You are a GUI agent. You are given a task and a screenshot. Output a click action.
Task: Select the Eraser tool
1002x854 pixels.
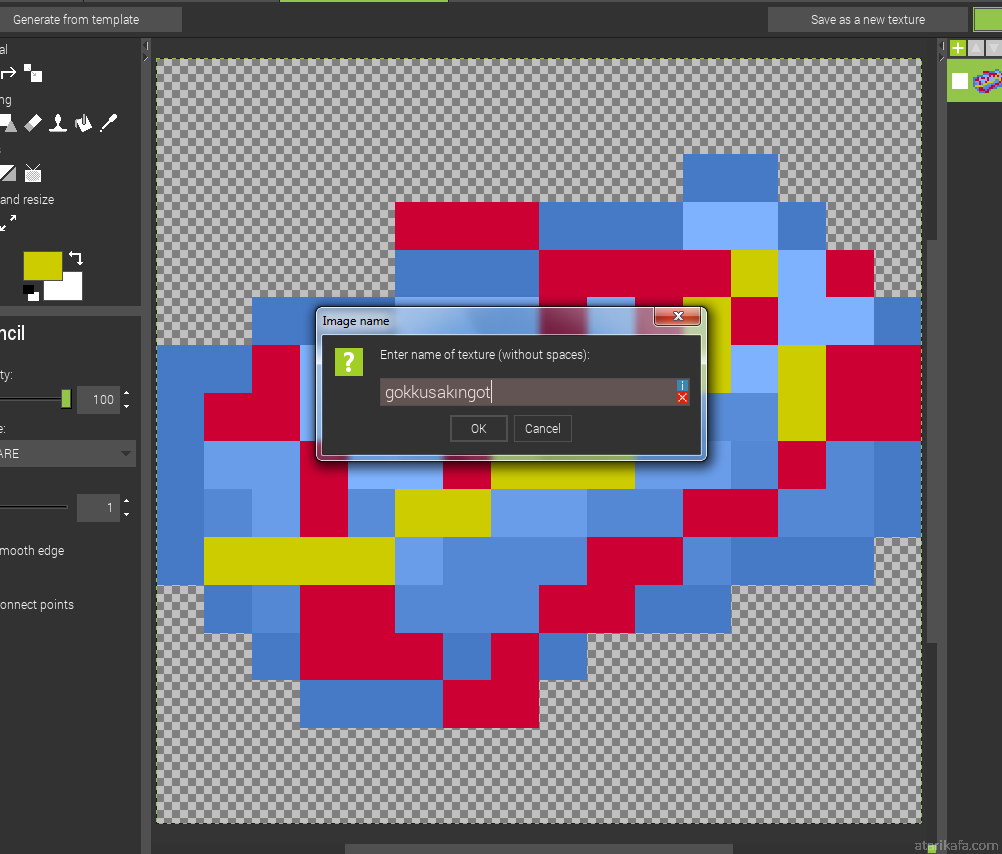33,123
